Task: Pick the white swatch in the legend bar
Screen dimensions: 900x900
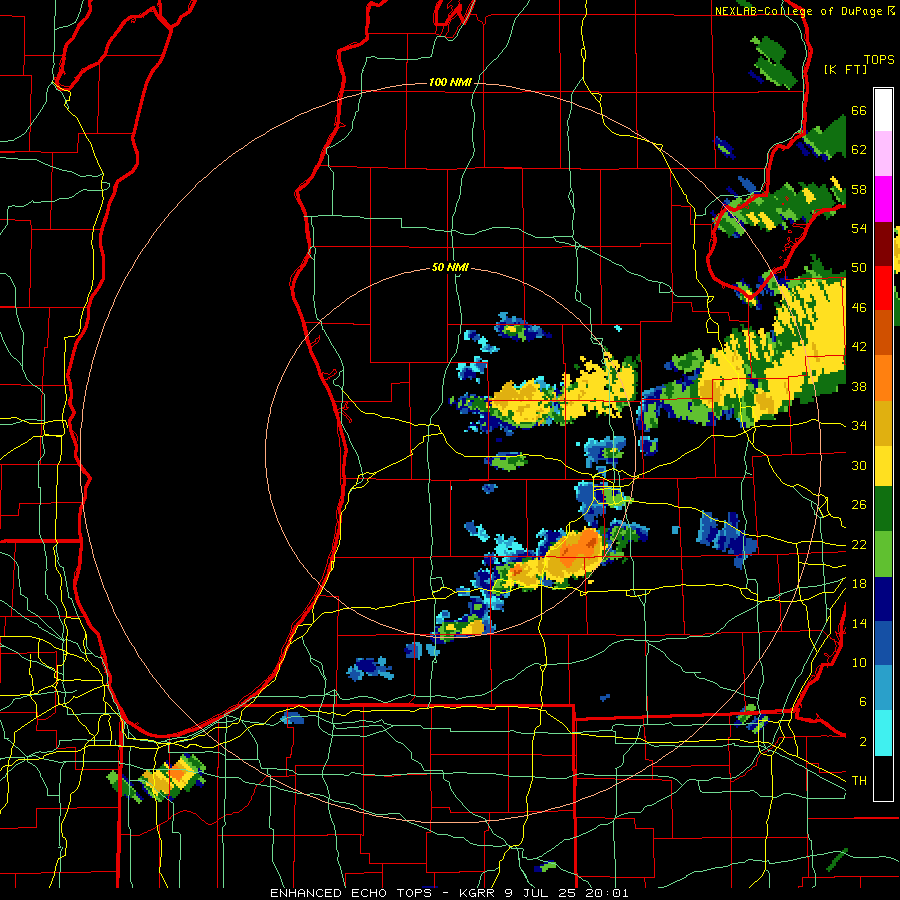Action: tap(883, 110)
